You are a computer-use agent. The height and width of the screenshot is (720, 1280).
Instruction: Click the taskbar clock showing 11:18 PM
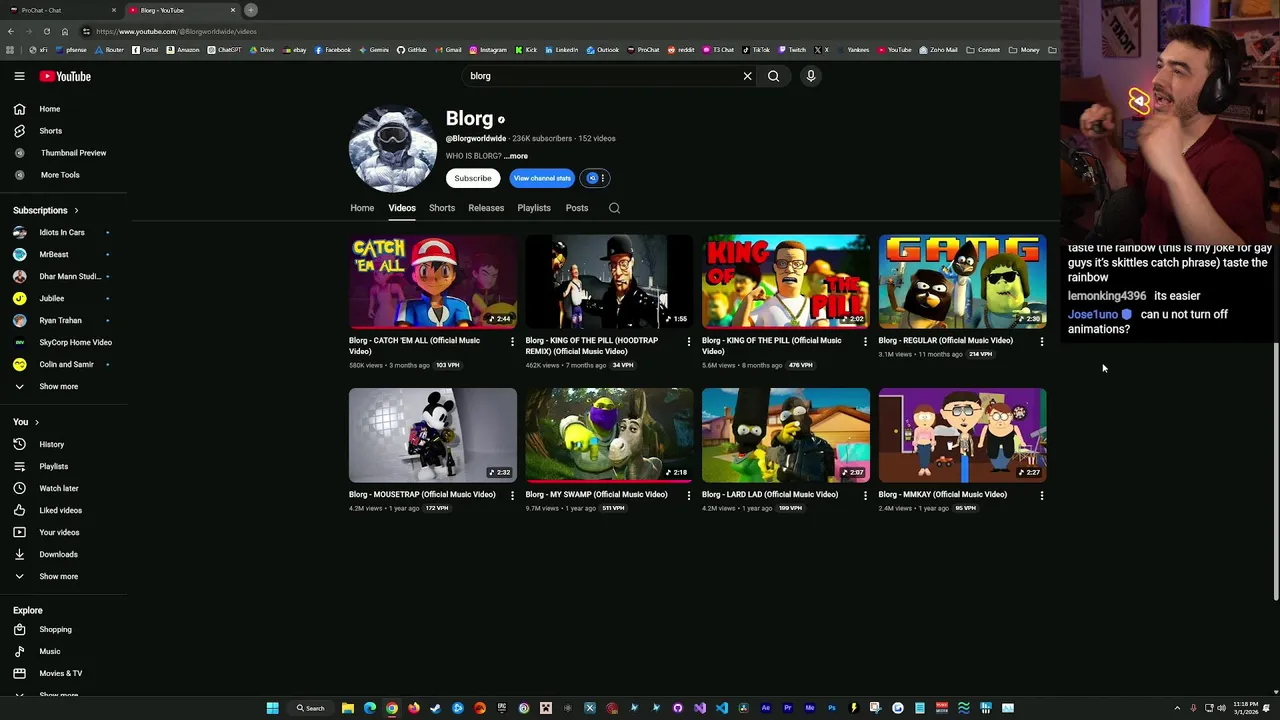point(1247,708)
